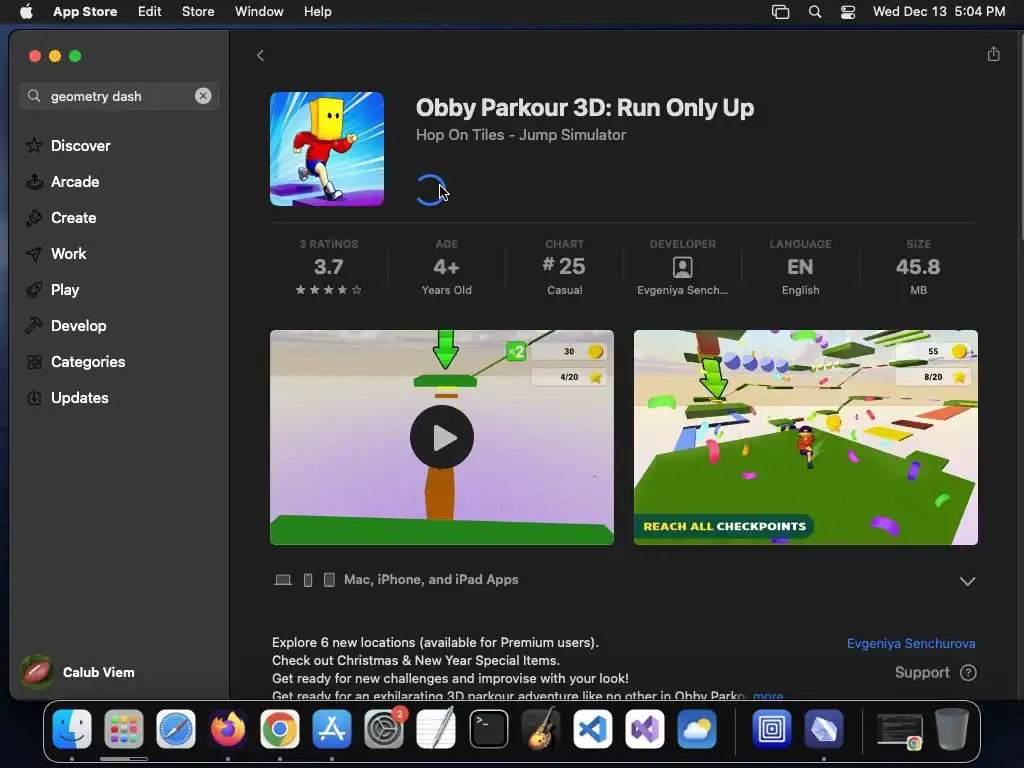Open the minimized window in the Dock
This screenshot has height=768, width=1024.
coord(899,730)
